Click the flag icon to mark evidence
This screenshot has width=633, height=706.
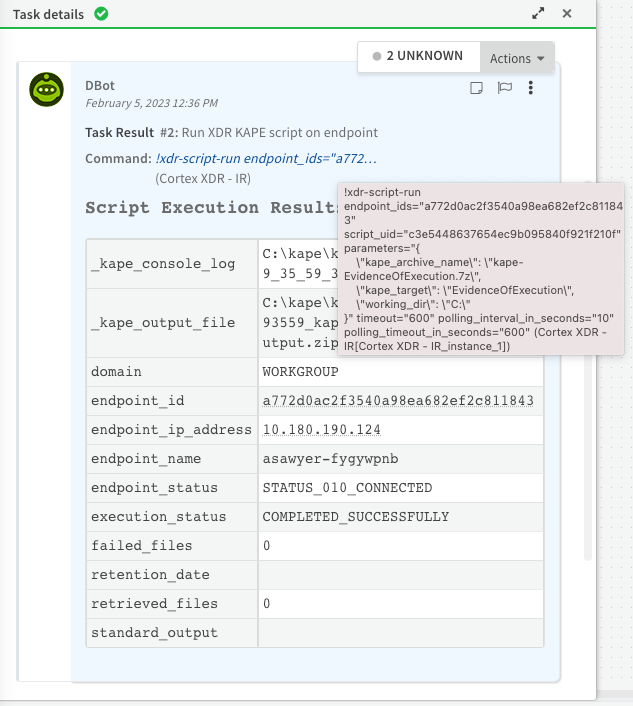pyautogui.click(x=505, y=87)
